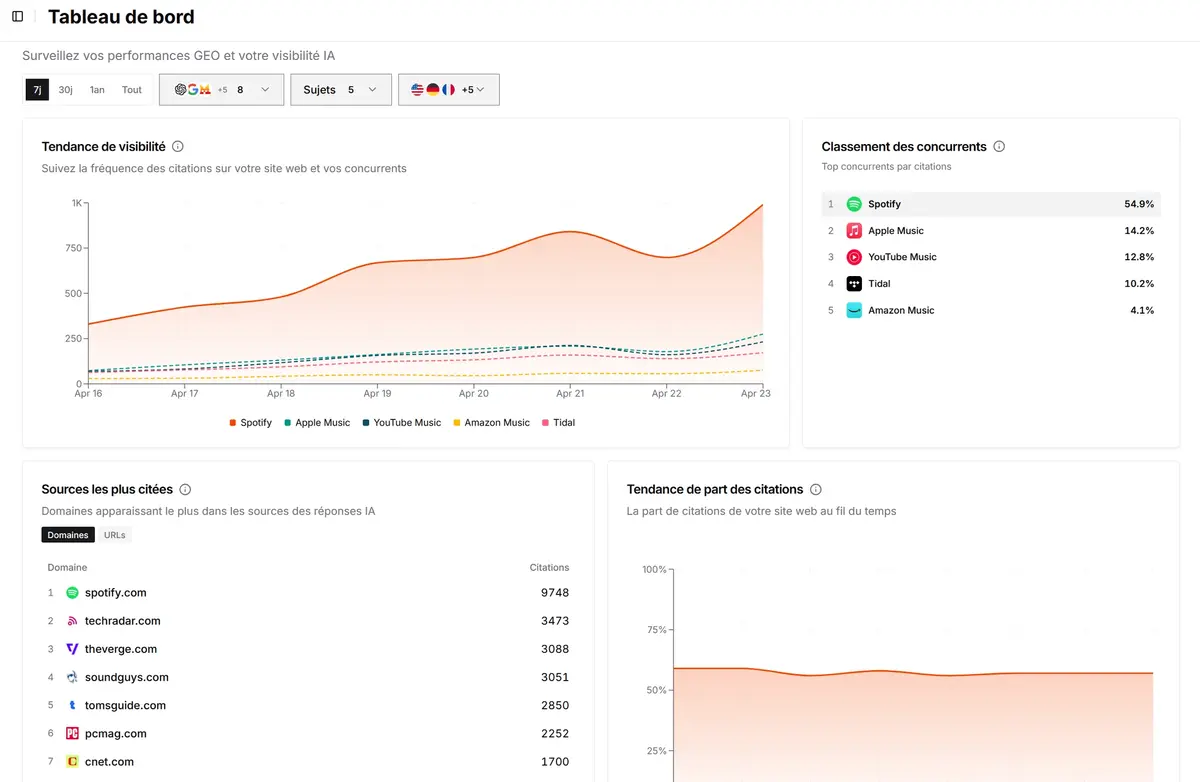The width and height of the screenshot is (1200, 782).
Task: Click the cnet.com favicon
Action: click(x=72, y=762)
